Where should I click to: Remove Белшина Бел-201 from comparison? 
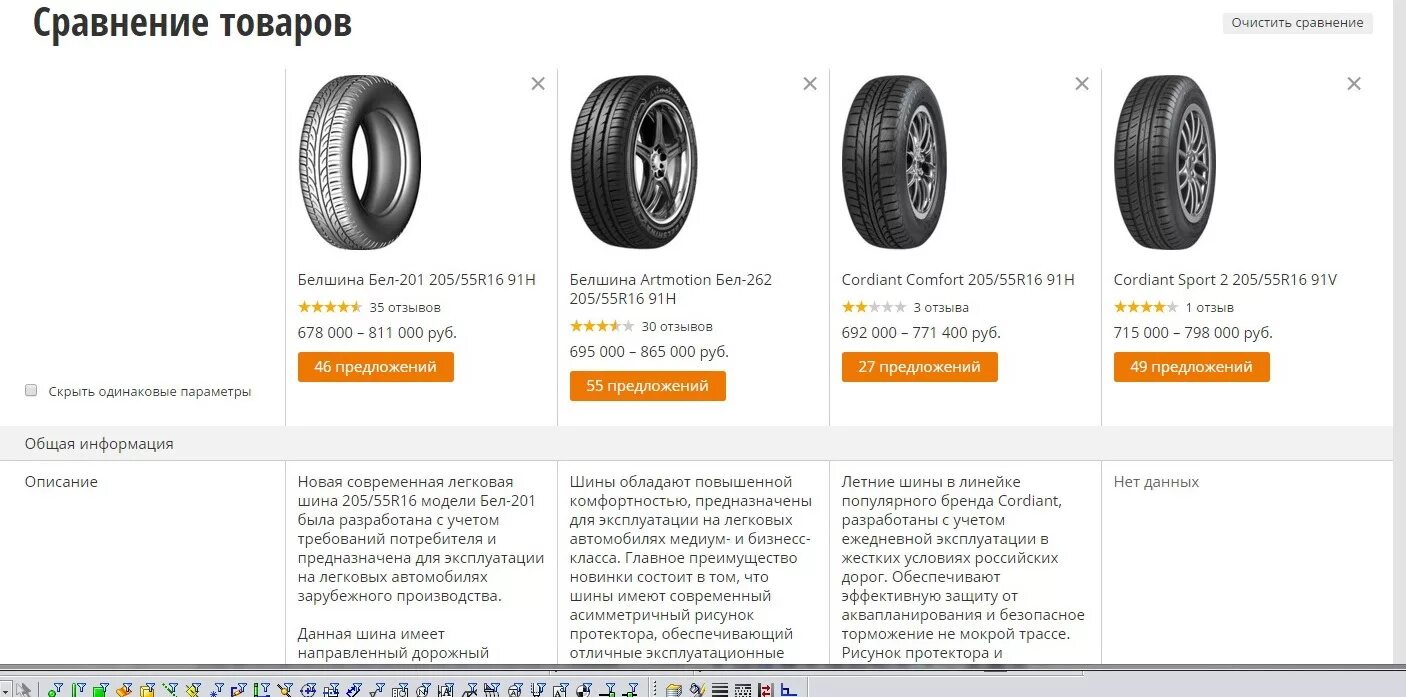pyautogui.click(x=538, y=84)
